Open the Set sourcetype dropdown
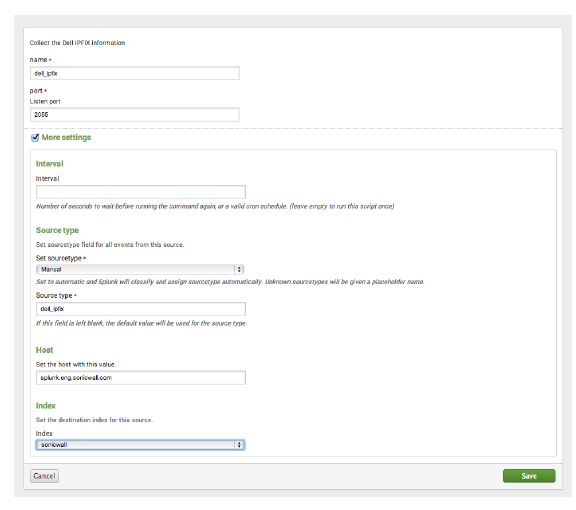 (140, 269)
